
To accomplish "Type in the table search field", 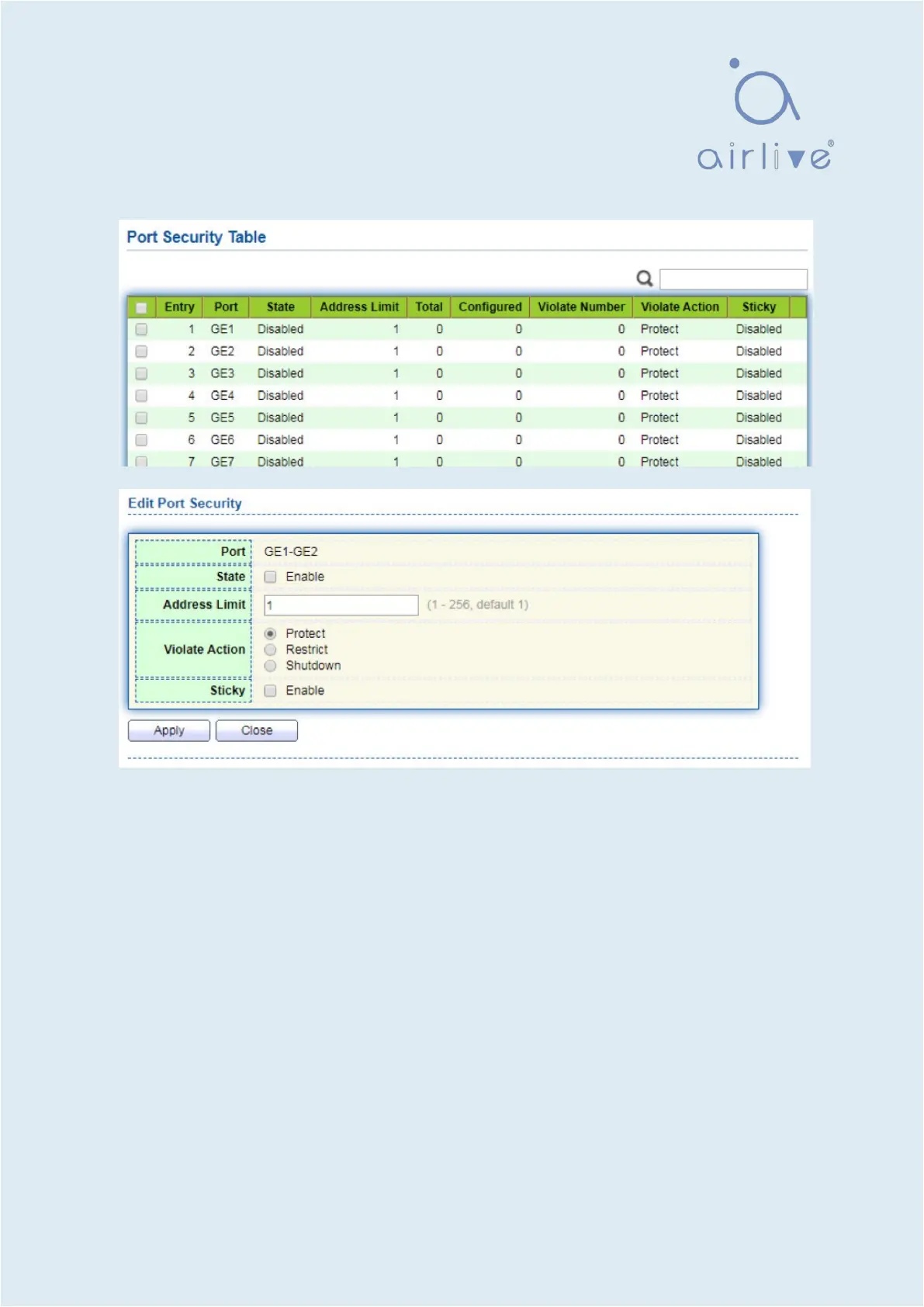I will pos(732,279).
